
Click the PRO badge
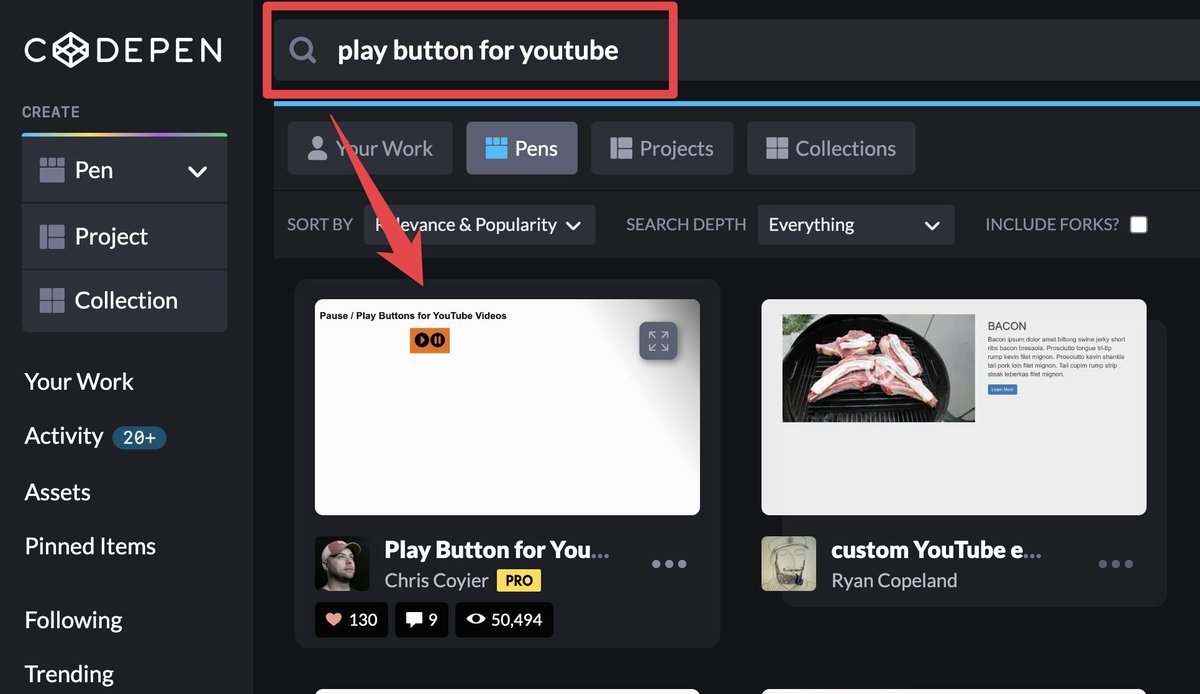518,580
